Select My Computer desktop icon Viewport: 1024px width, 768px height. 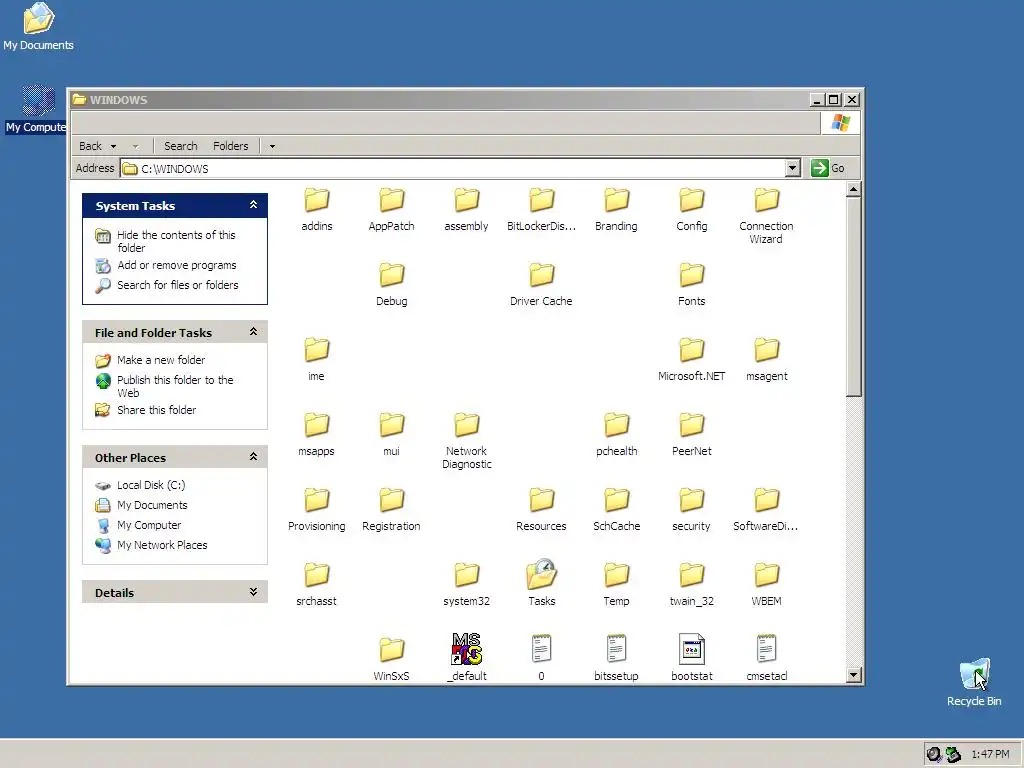tap(36, 109)
